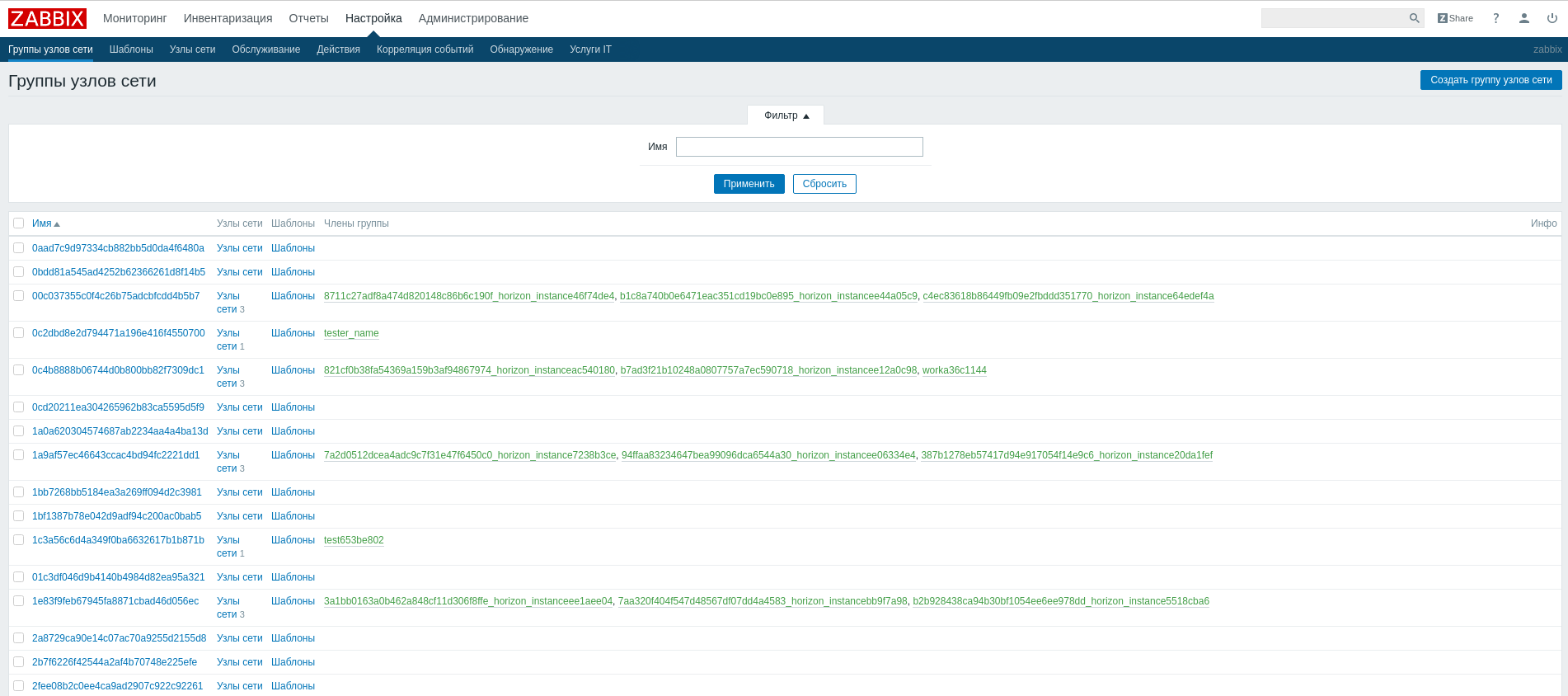The width and height of the screenshot is (1568, 696).
Task: Tick checkbox for group 1c3a56c6d4a349f0ba6632617b1b871b
Action: [19, 540]
